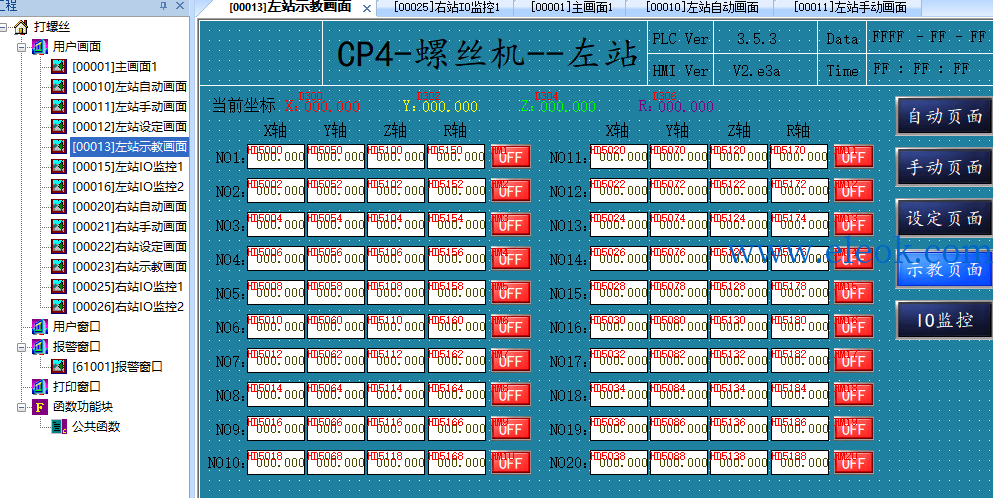
Task: Close the [00013]左站示教画面 tab
Action: [367, 8]
